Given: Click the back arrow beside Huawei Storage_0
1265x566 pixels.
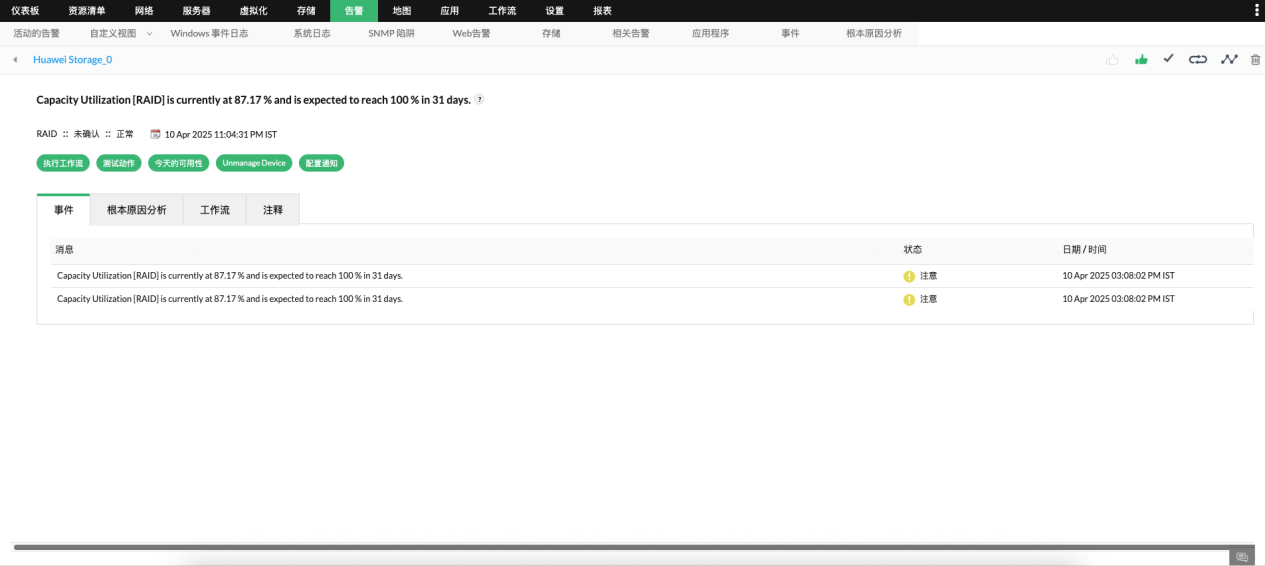Looking at the screenshot, I should 15,60.
